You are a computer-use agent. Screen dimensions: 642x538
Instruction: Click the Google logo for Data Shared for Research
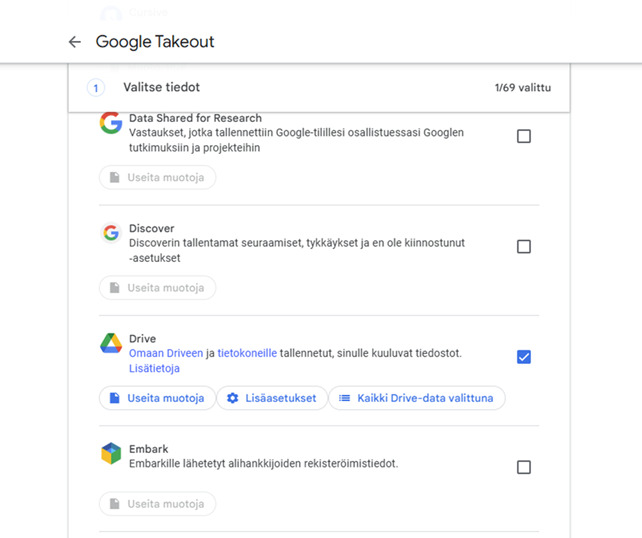coord(111,122)
